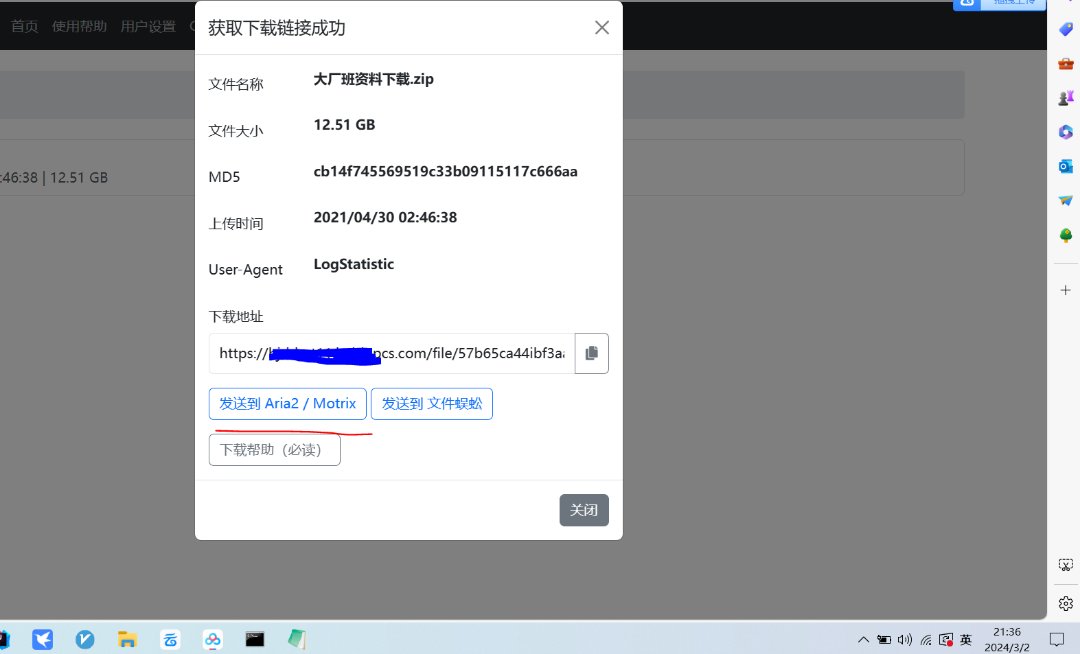Open the settings gear in the right sidebar

[x=1065, y=603]
